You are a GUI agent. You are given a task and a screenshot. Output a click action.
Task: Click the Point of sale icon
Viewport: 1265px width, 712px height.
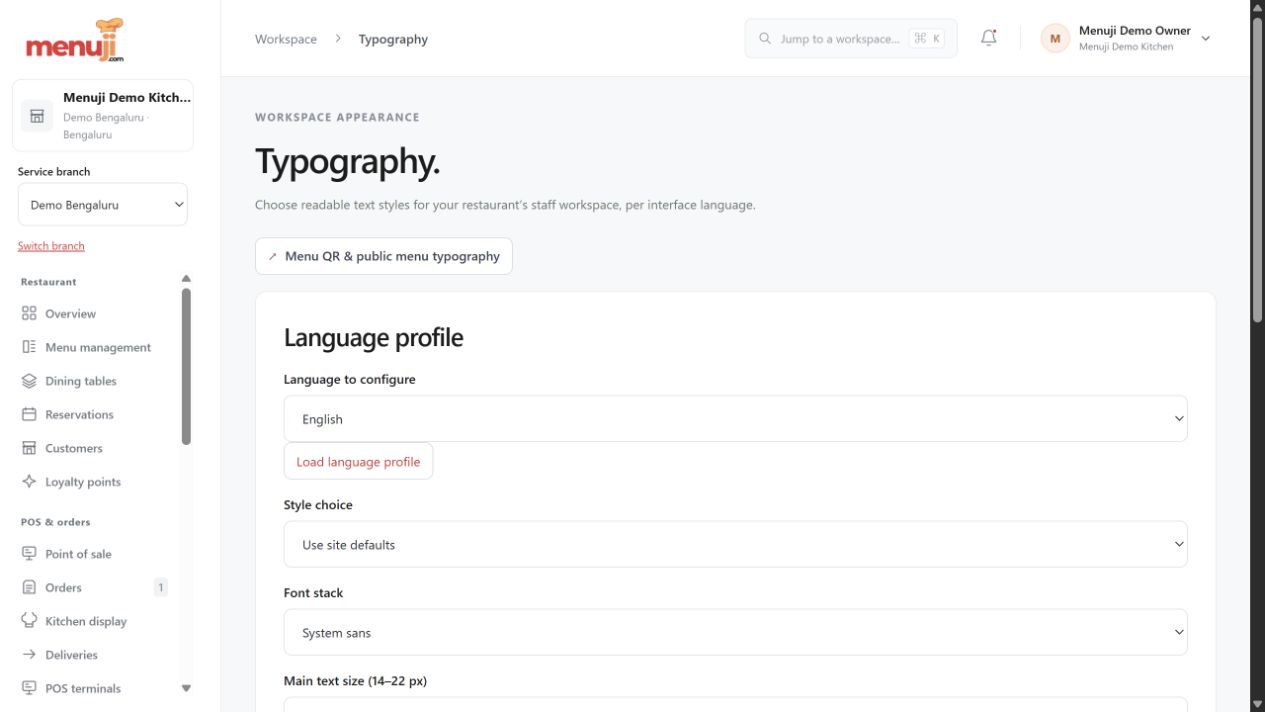point(29,554)
